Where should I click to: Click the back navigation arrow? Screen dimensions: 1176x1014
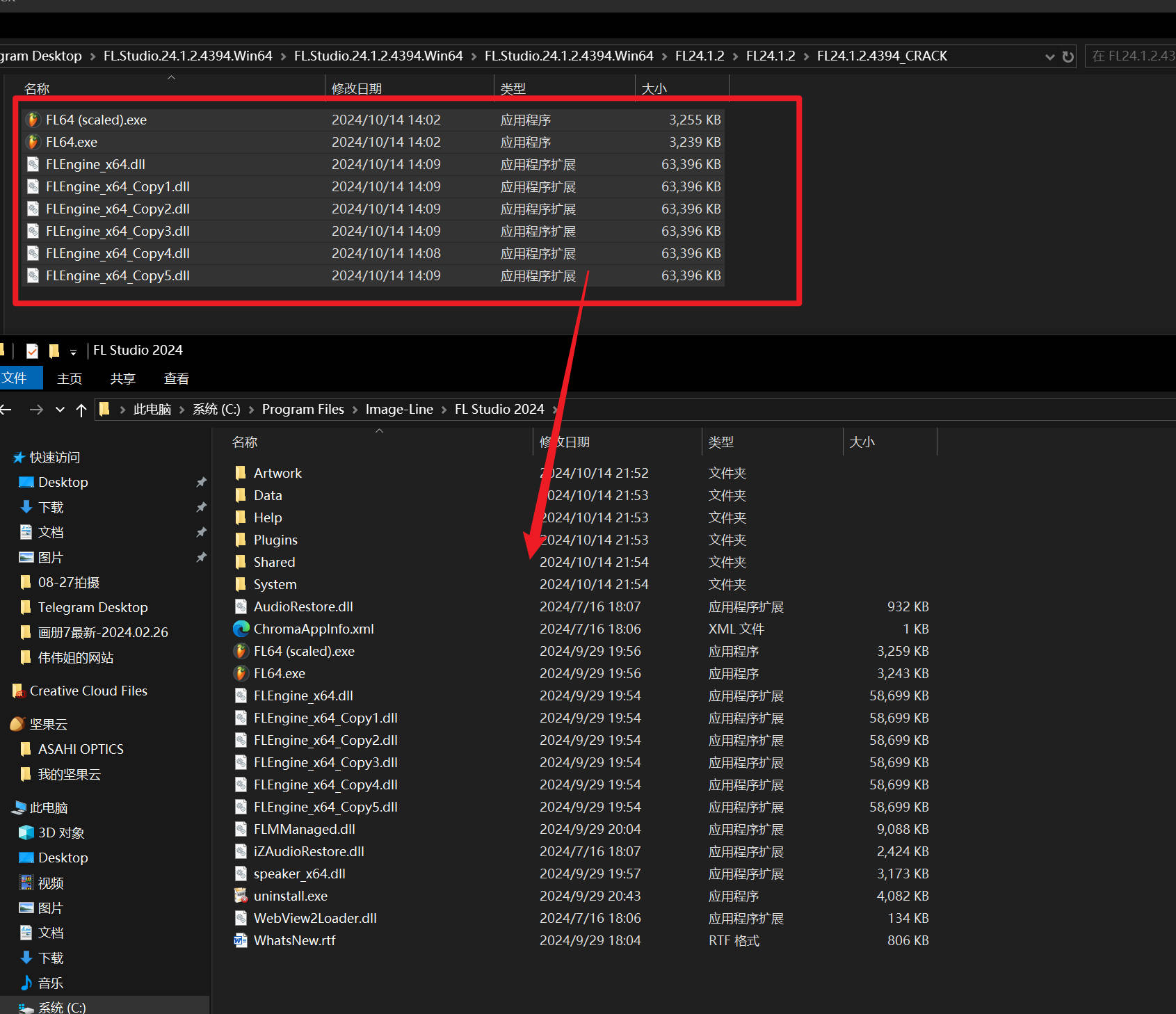pyautogui.click(x=6, y=410)
